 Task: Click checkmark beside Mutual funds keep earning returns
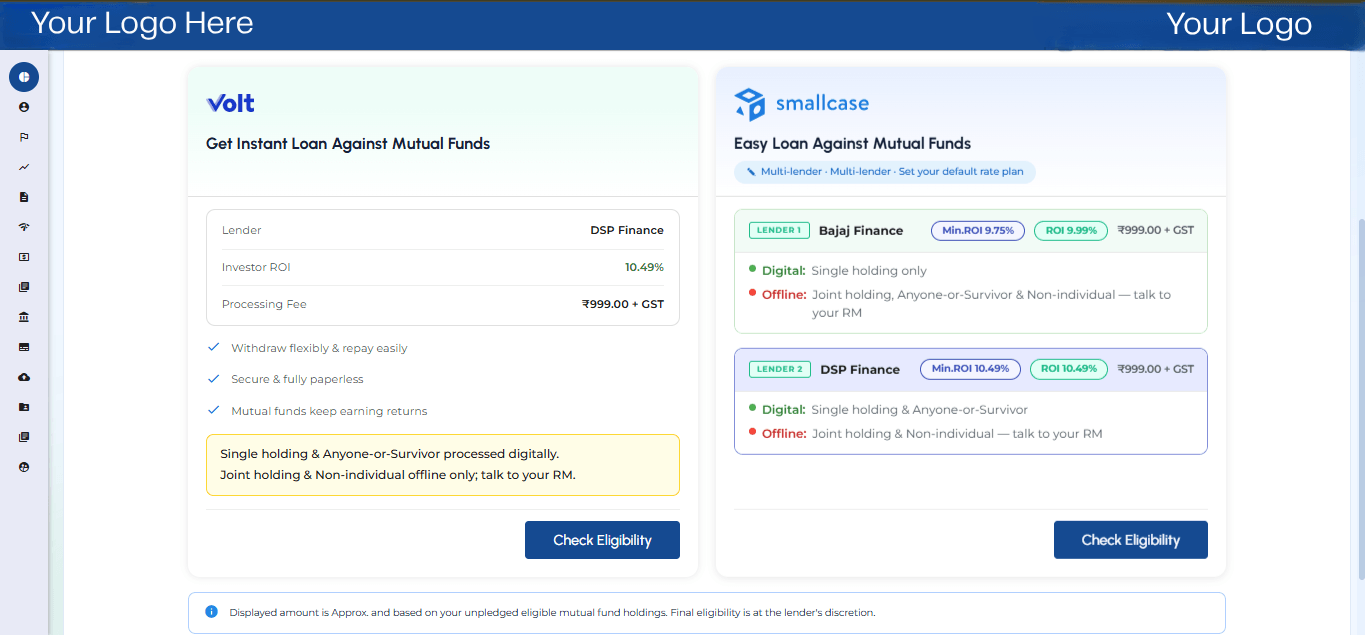(213, 410)
